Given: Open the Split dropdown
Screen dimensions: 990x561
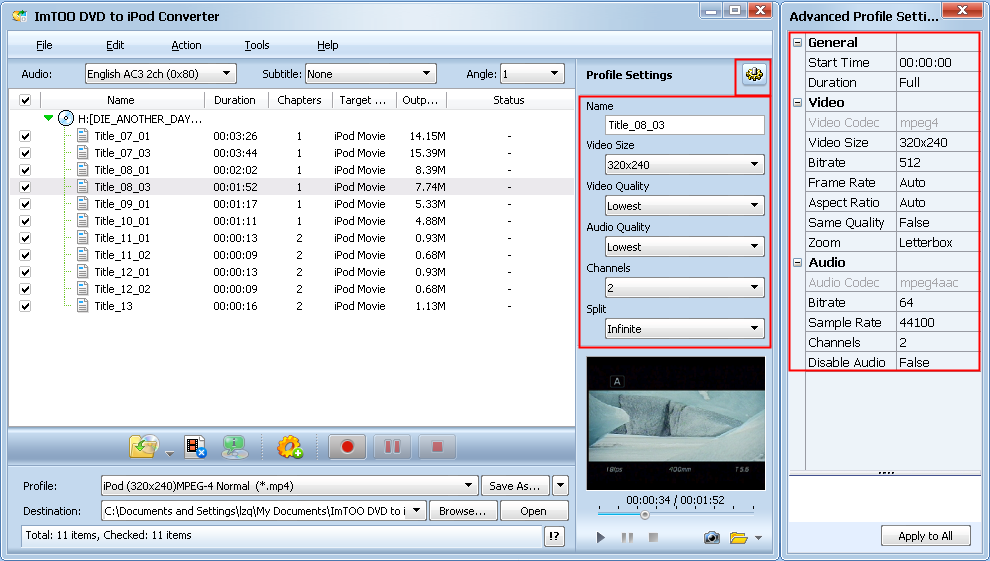Looking at the screenshot, I should [x=684, y=329].
